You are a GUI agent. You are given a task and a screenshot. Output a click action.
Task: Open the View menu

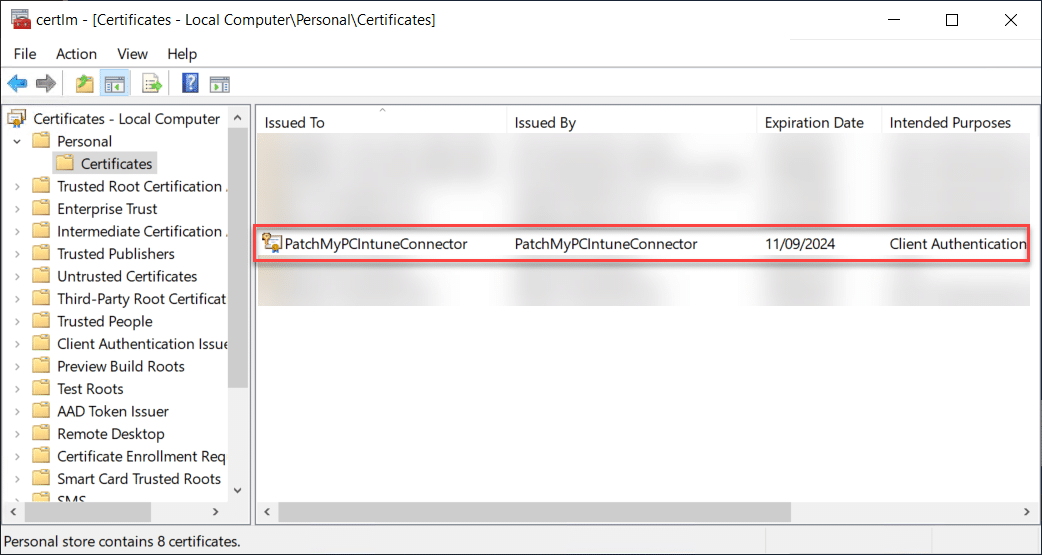(x=132, y=54)
